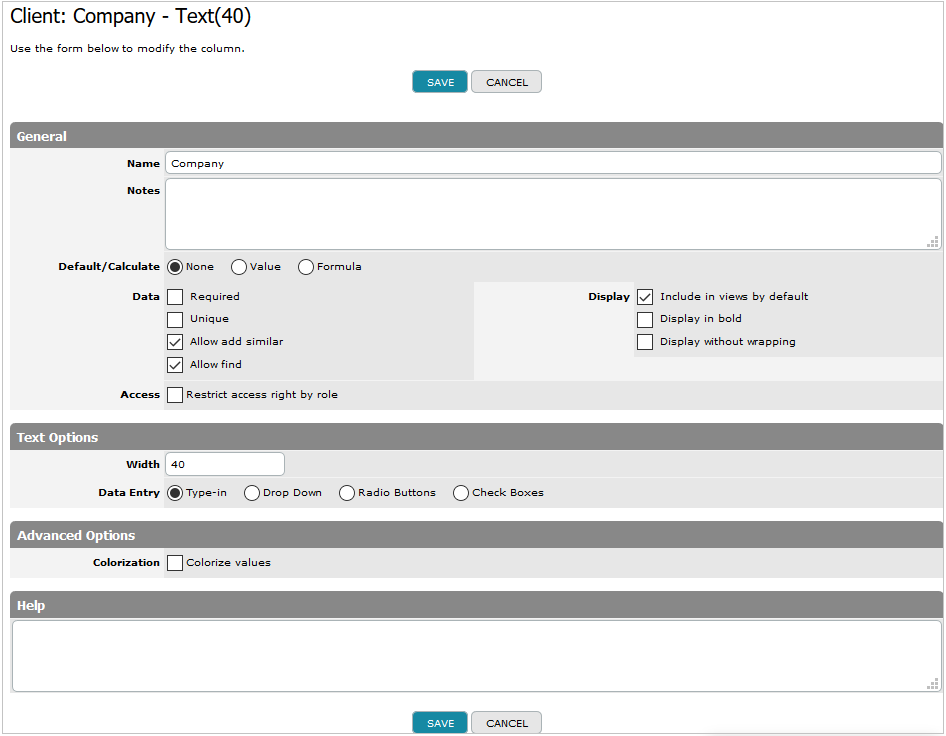The image size is (946, 736).
Task: Enable Restrict access right by role
Action: coord(175,395)
